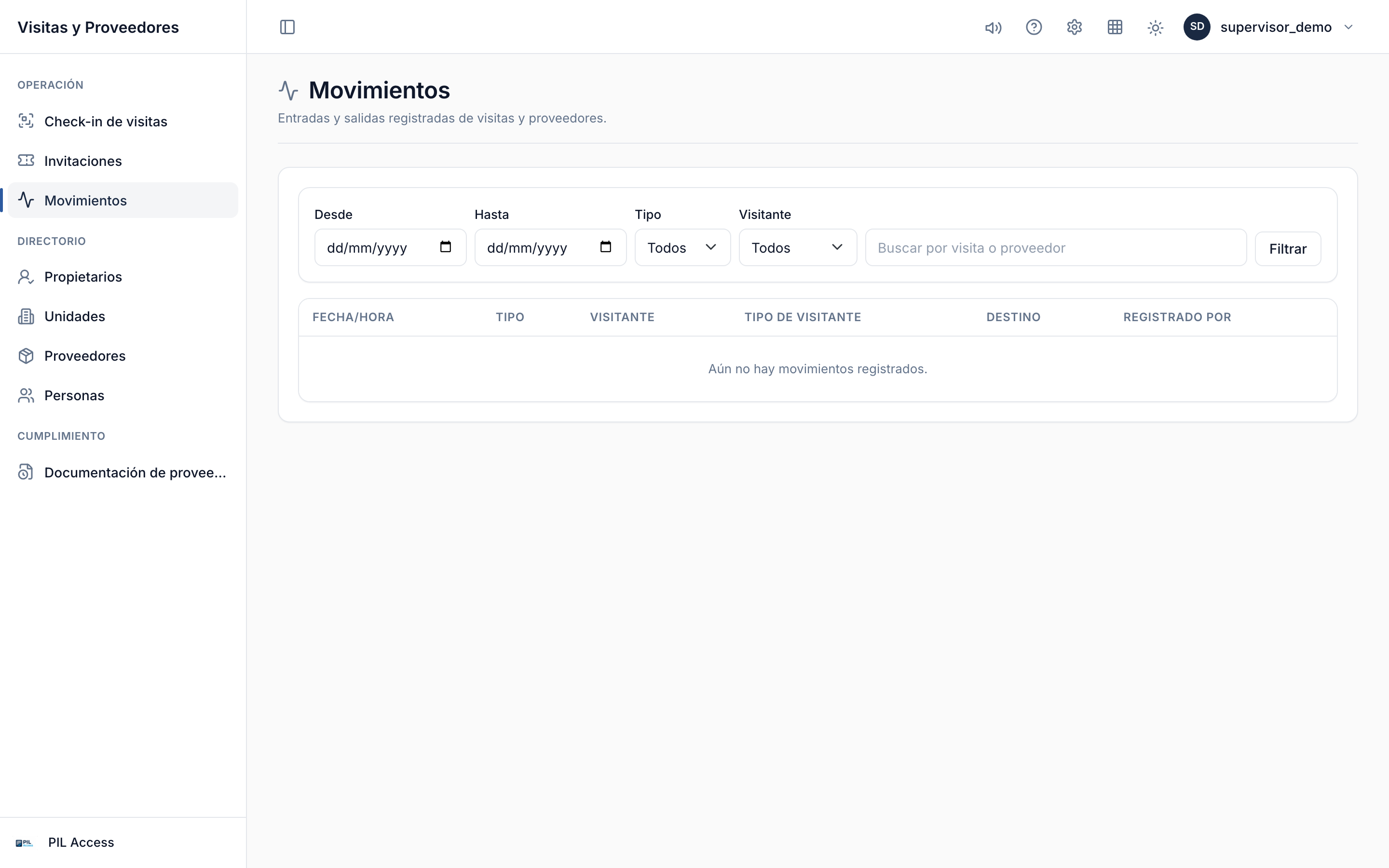Click the 'Entradas y salidas registradas' subtitle
The image size is (1389, 868).
click(442, 118)
